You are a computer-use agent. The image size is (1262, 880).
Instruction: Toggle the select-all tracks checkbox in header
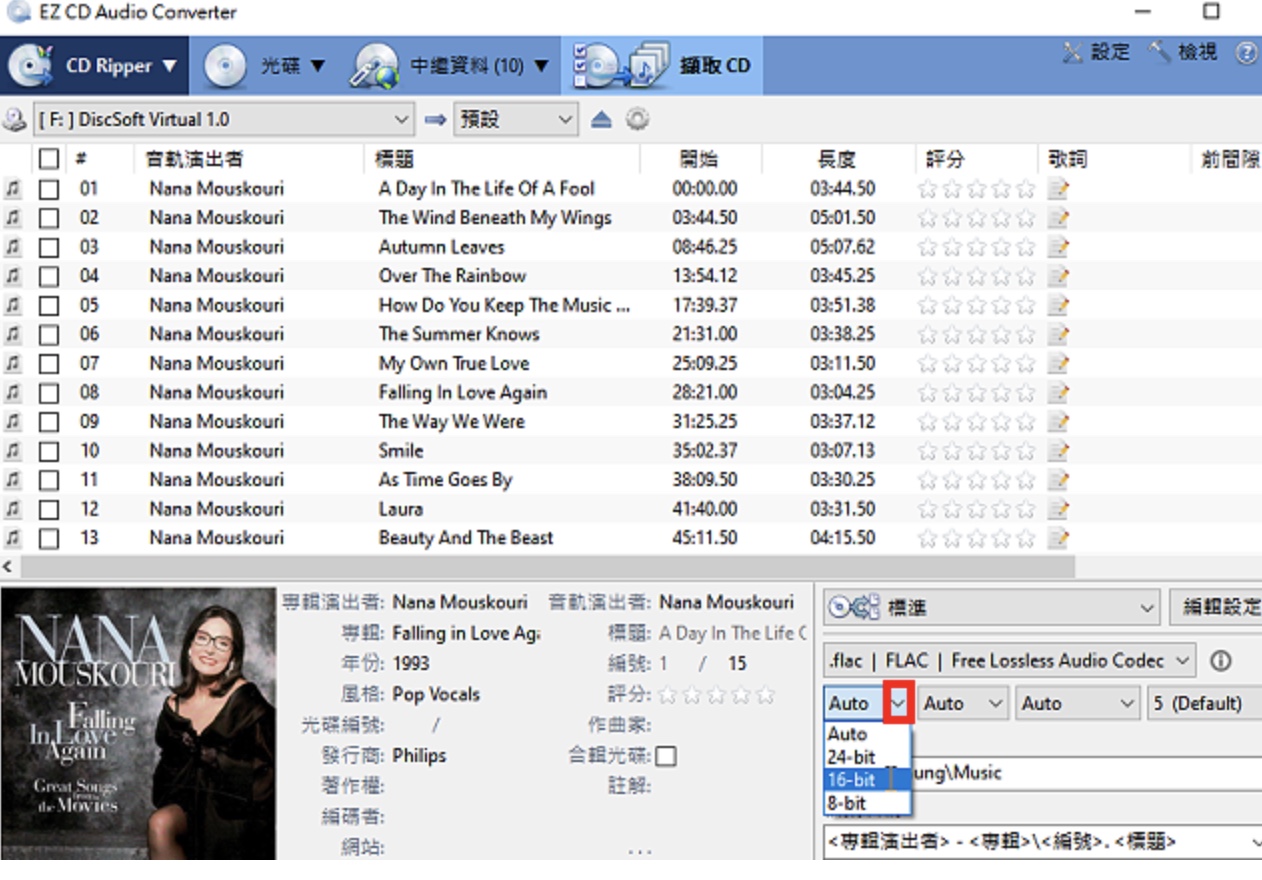(49, 158)
